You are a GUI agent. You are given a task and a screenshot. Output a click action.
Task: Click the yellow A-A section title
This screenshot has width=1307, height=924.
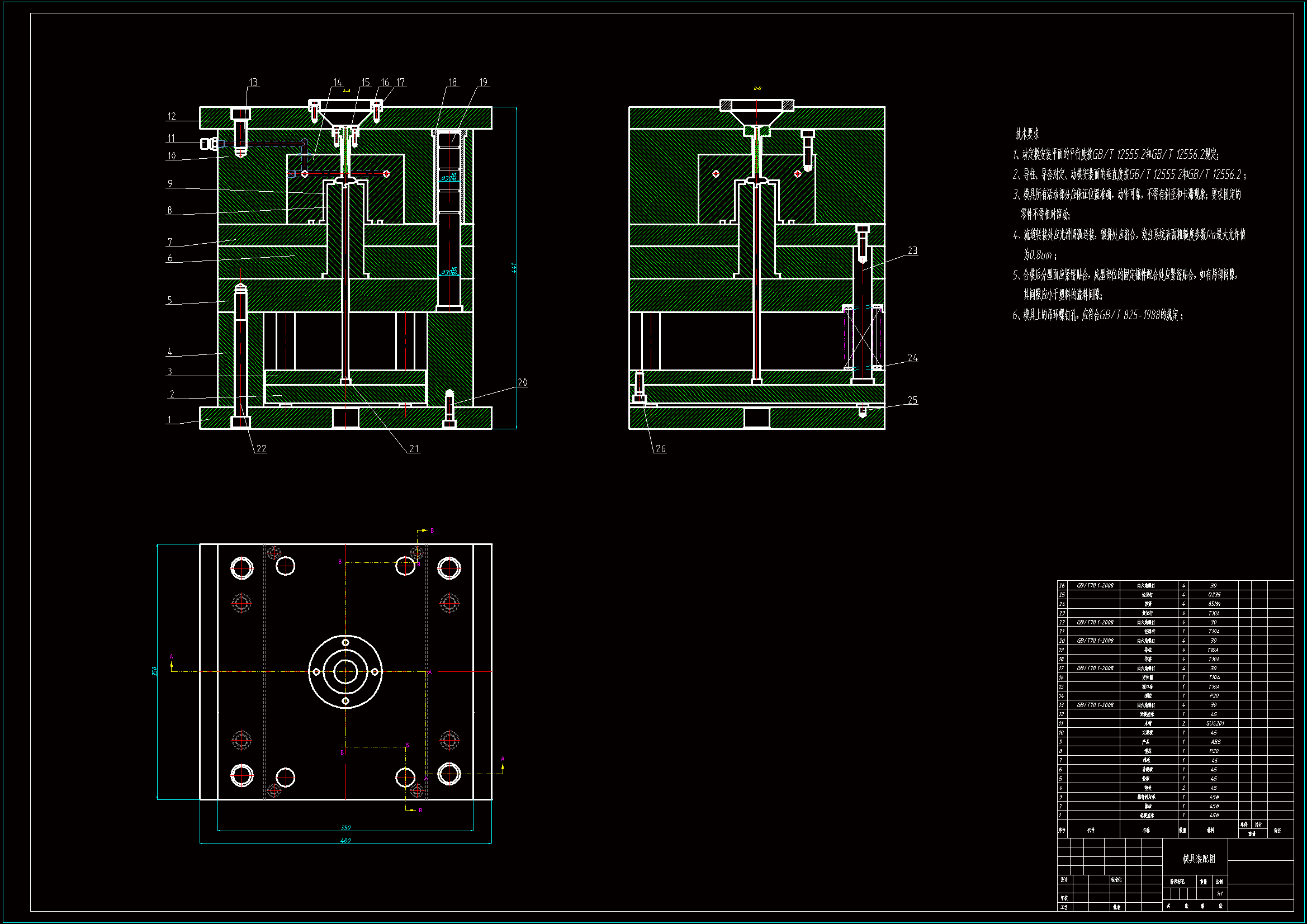pyautogui.click(x=346, y=91)
